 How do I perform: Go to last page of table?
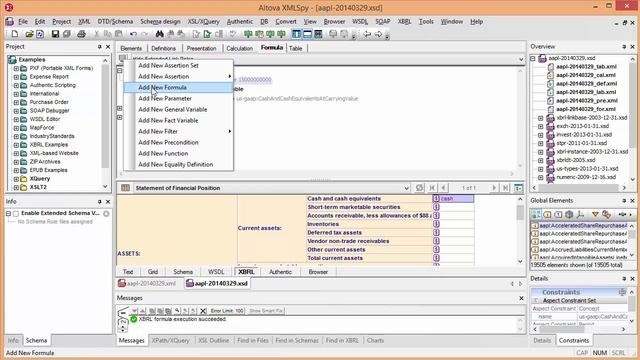point(505,188)
